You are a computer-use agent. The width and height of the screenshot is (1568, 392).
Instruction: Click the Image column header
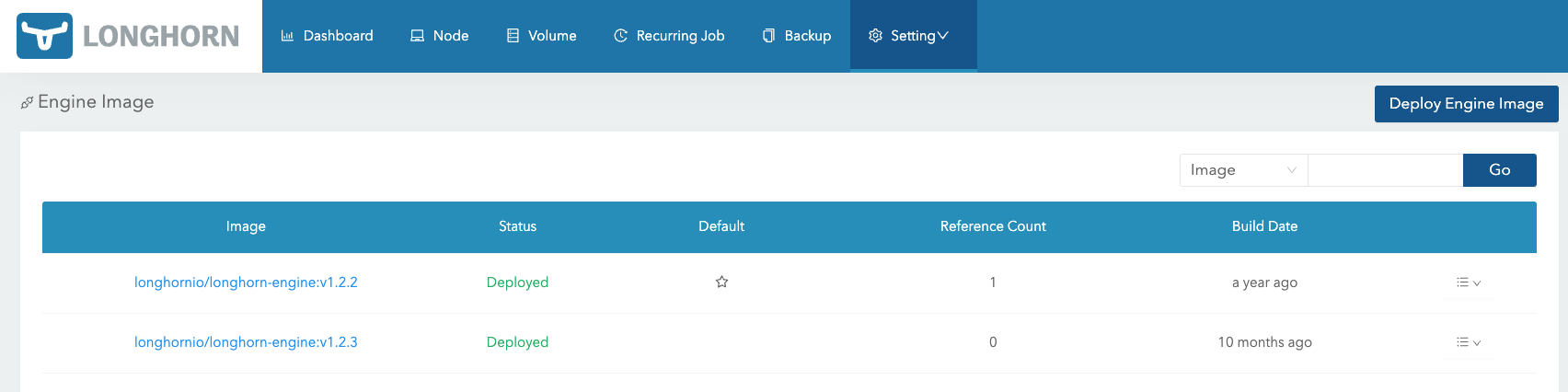(x=246, y=226)
